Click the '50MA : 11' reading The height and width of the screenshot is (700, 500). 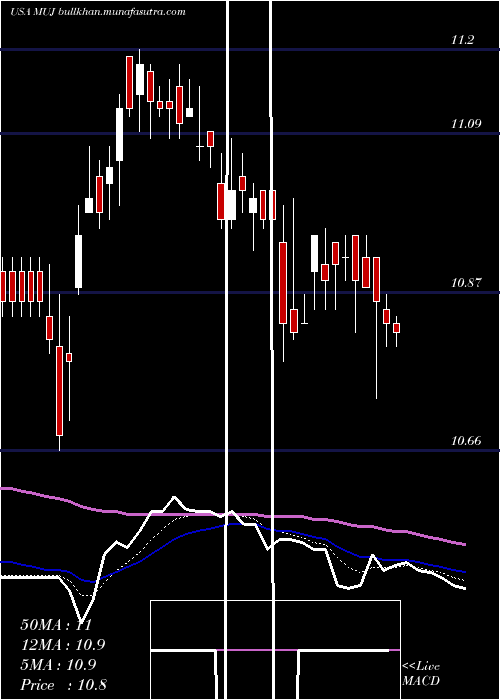[56, 625]
